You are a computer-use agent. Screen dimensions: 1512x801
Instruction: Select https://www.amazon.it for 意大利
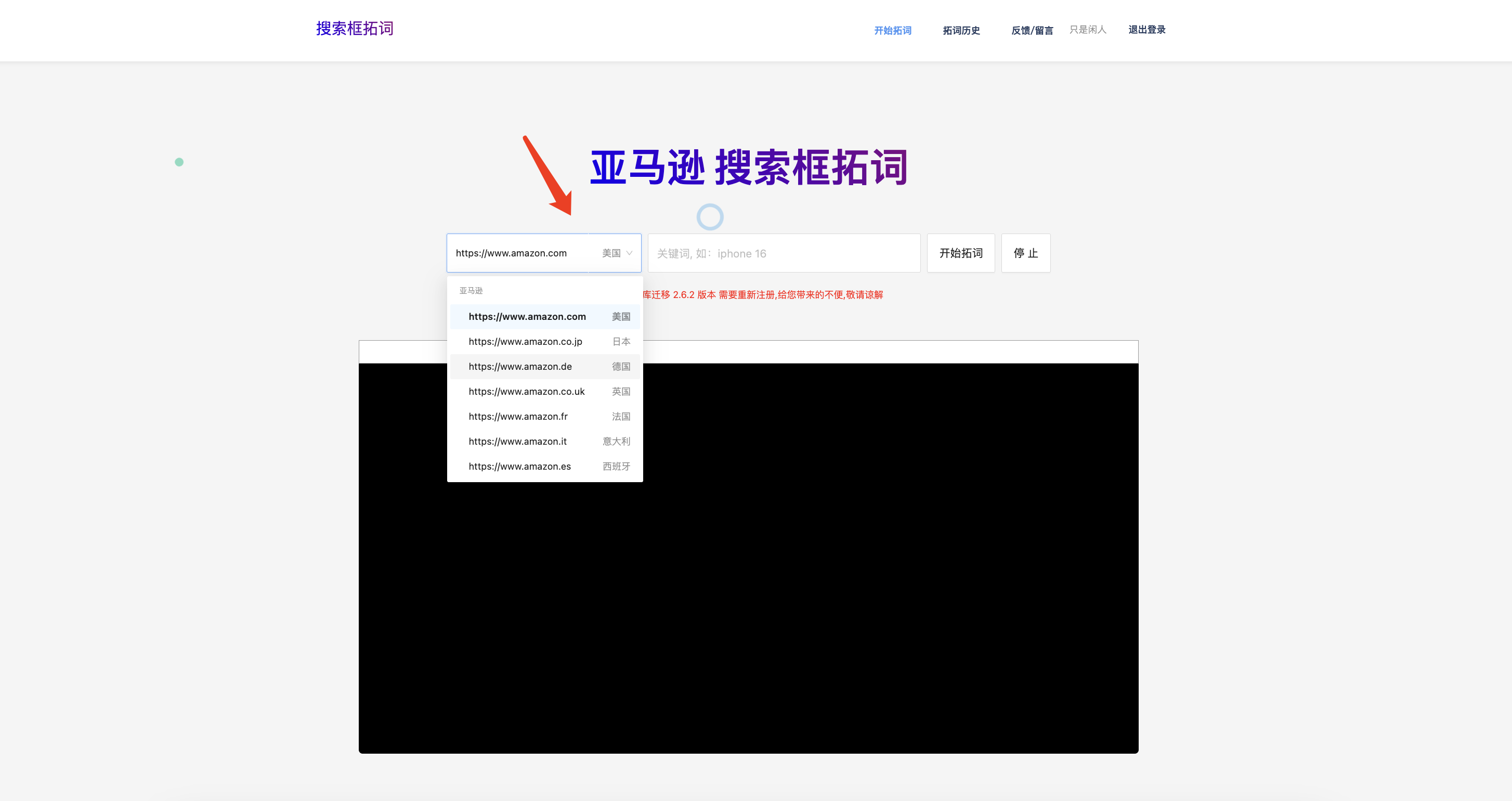pyautogui.click(x=518, y=441)
